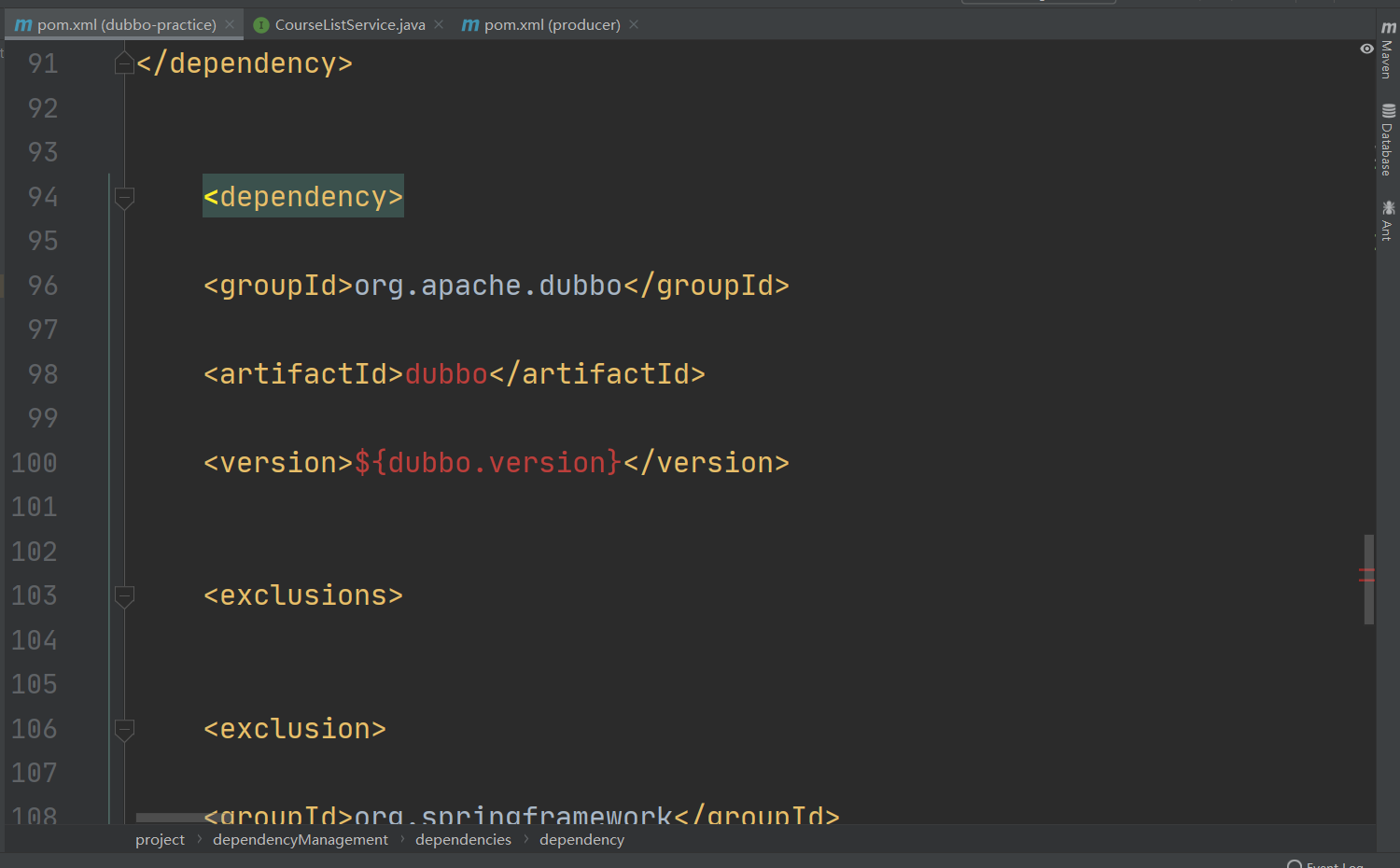Open the pom.xml (producer) tab
The width and height of the screenshot is (1400, 868).
tap(552, 24)
